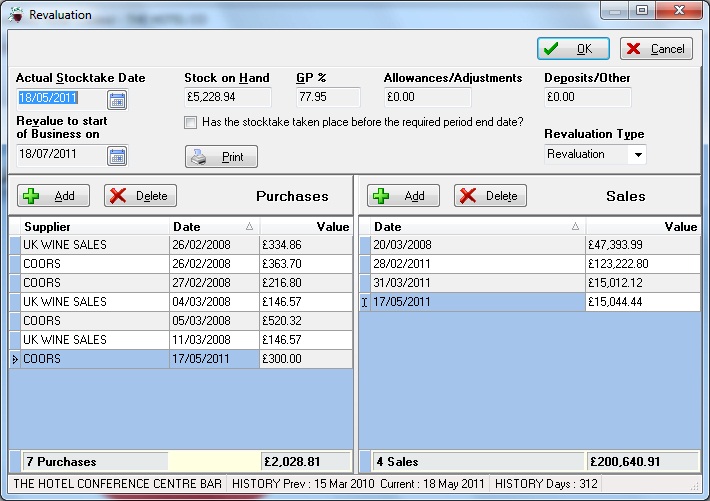This screenshot has width=710, height=501.
Task: Click the printer Print button
Action: (221, 157)
